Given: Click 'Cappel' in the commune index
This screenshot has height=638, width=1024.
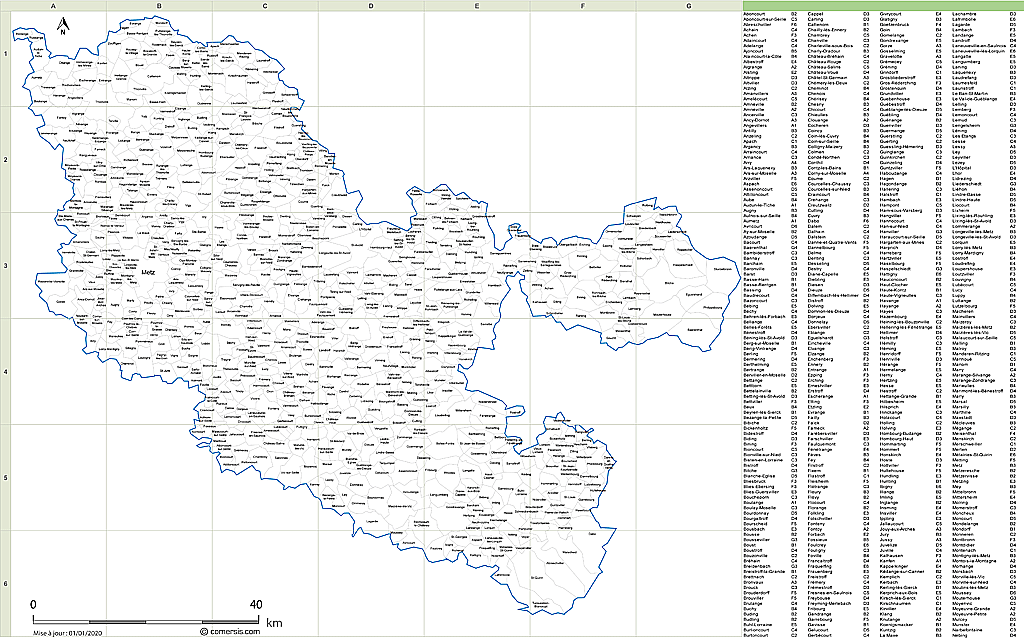Looking at the screenshot, I should click(x=816, y=14).
